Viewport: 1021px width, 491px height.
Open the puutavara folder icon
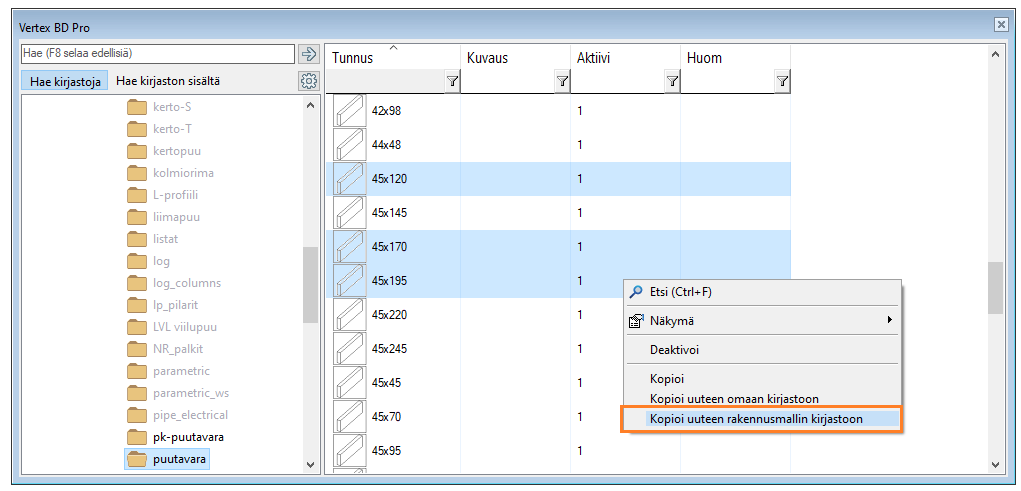click(x=137, y=459)
